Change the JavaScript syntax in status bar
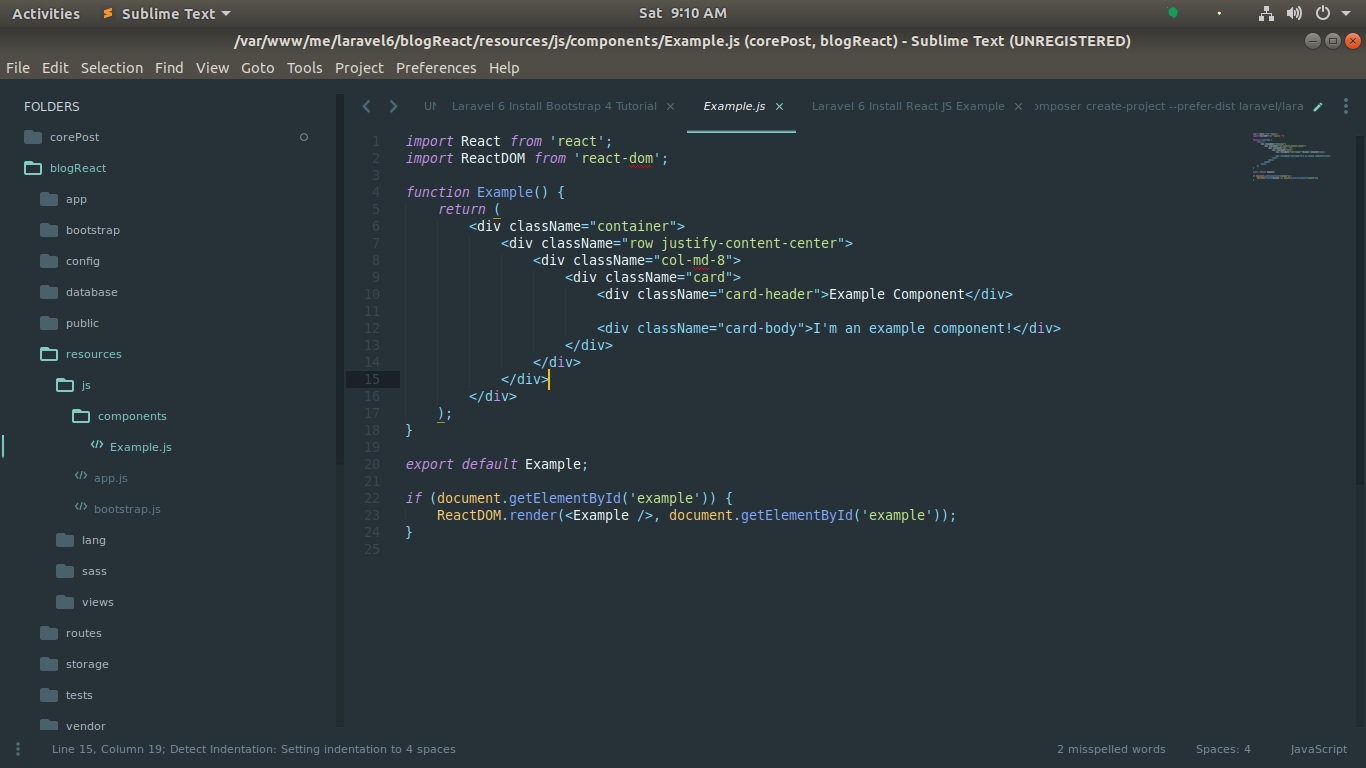This screenshot has width=1366, height=768. pyautogui.click(x=1318, y=749)
